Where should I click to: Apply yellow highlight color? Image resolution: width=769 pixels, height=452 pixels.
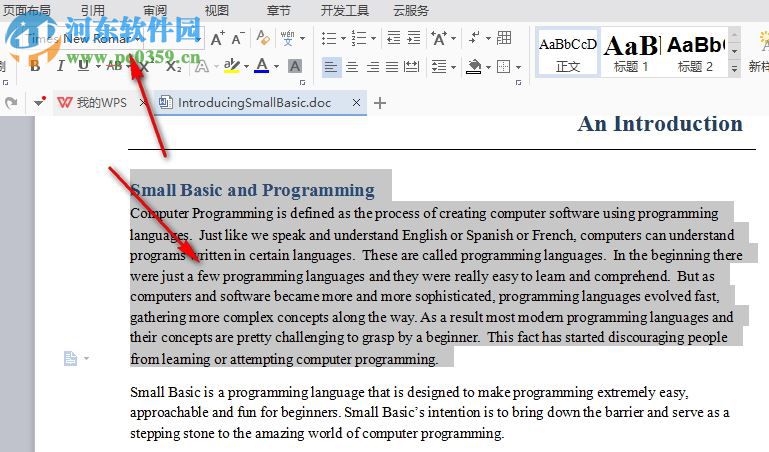point(231,66)
